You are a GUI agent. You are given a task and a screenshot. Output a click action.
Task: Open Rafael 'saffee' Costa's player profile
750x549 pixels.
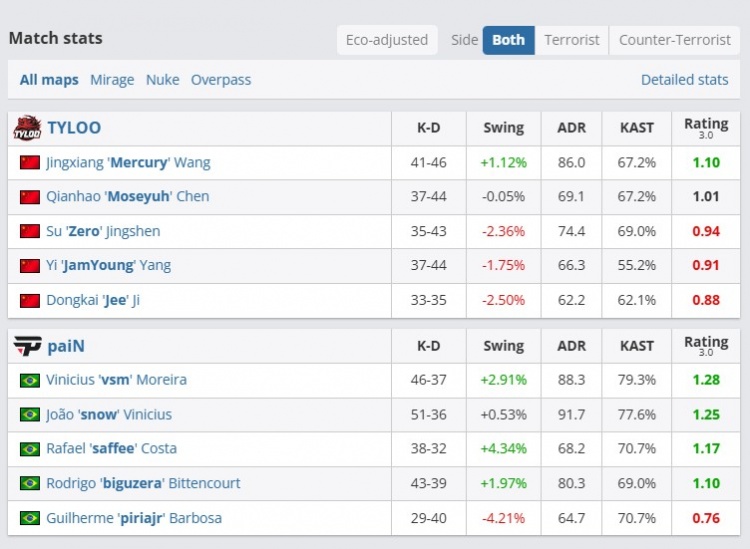tap(111, 449)
